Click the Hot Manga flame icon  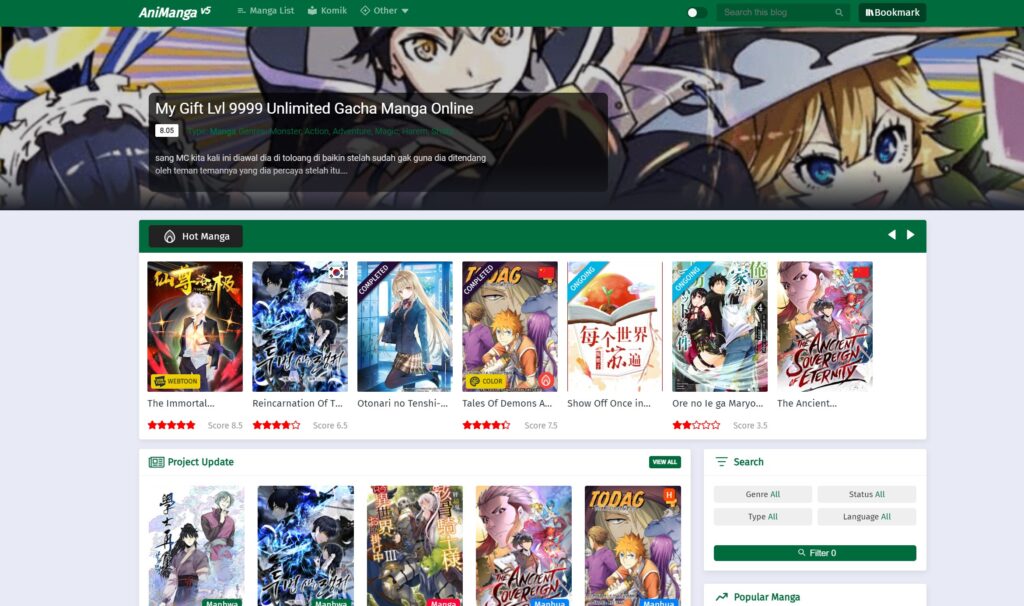tap(169, 236)
